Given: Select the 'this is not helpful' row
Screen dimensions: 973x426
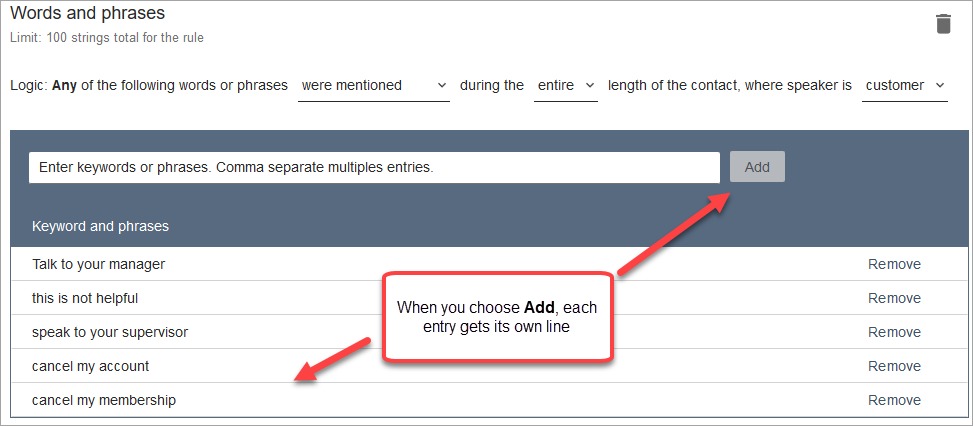Looking at the screenshot, I should 85,298.
